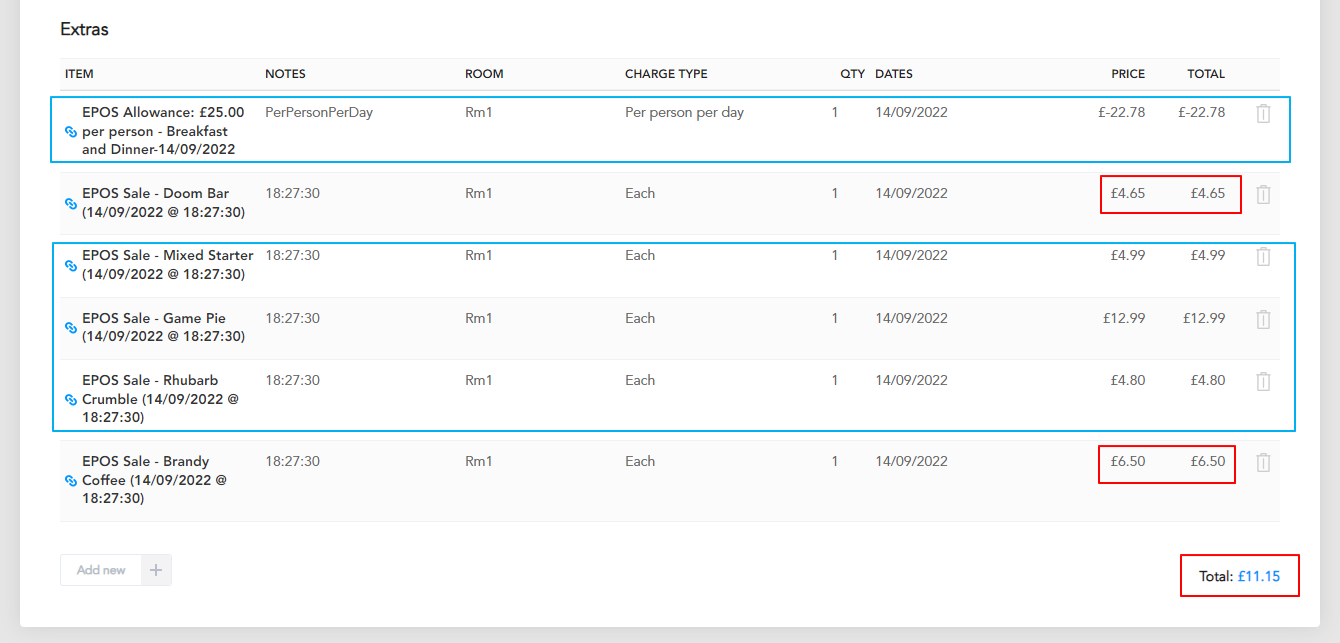The image size is (1340, 643).
Task: Select the EPOS Sale - Brandy Coffee item
Action: pyautogui.click(x=155, y=480)
